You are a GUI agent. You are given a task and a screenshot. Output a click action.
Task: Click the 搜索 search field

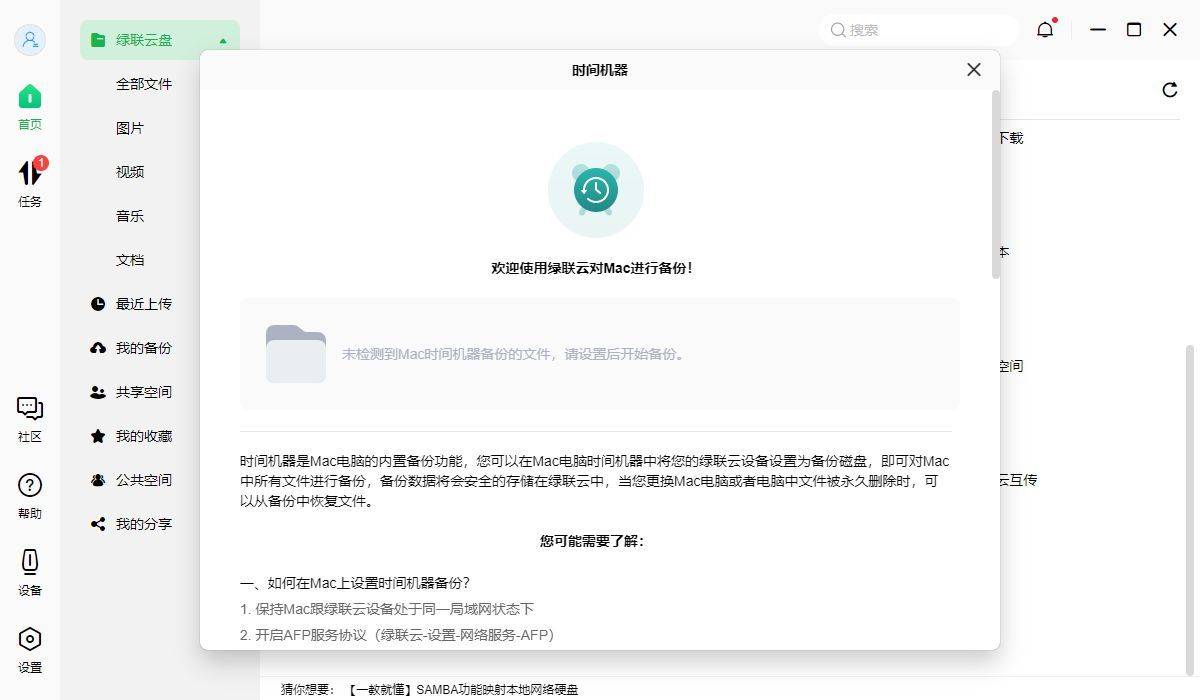click(918, 30)
